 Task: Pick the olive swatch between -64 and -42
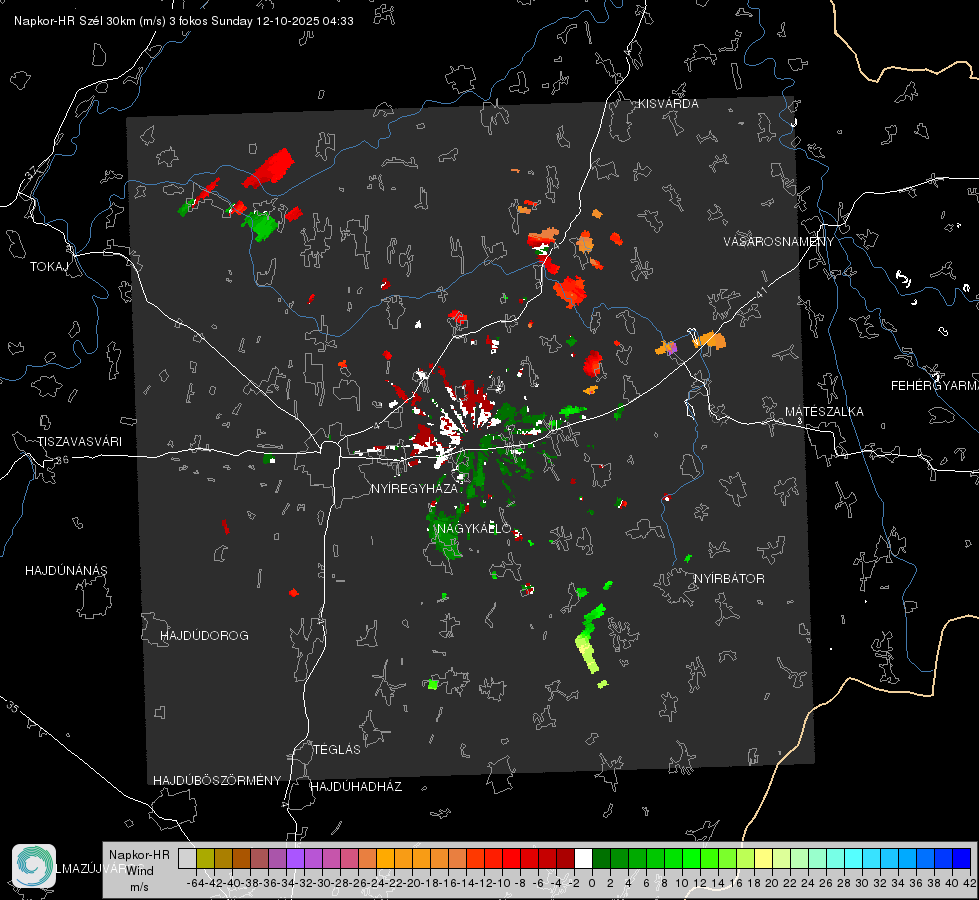[205, 858]
